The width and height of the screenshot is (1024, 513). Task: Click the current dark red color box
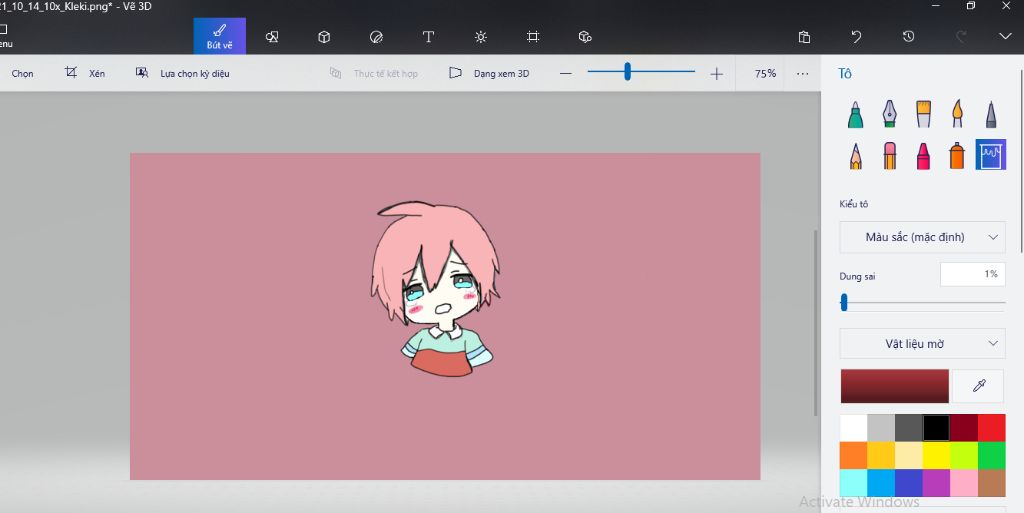[894, 386]
